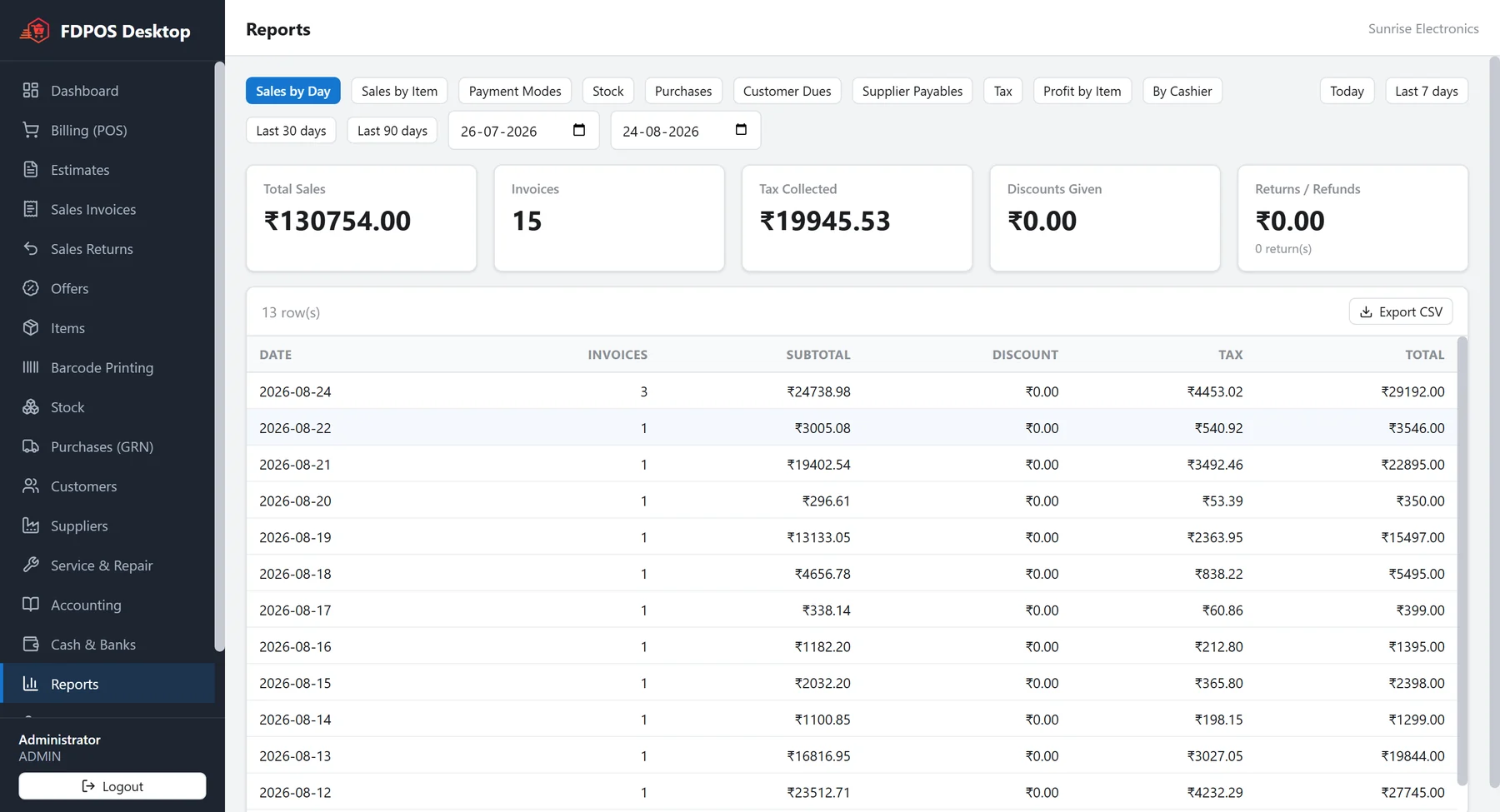Open the By Cashier report tab

pos(1182,91)
